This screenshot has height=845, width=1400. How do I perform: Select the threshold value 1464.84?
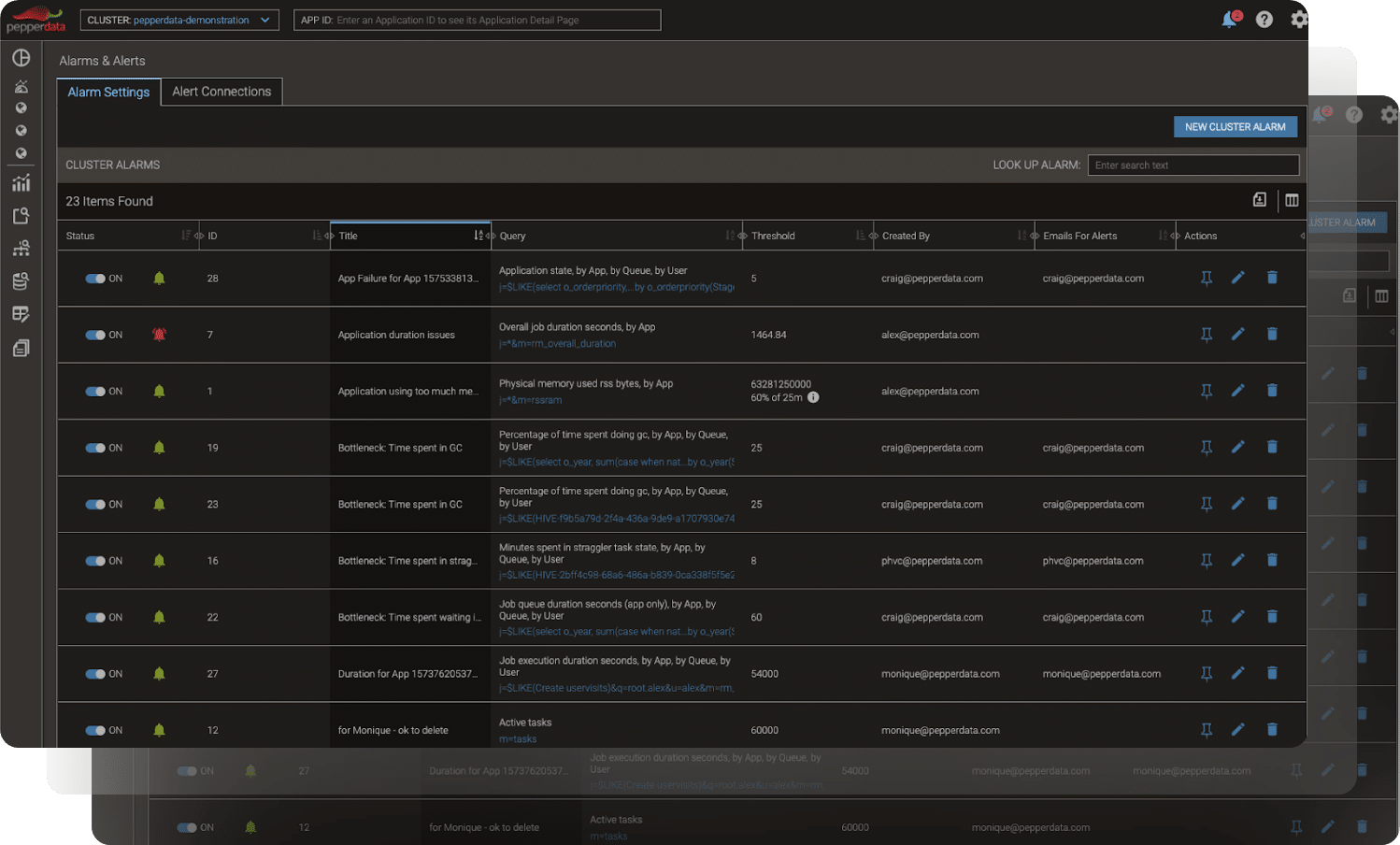pos(768,335)
